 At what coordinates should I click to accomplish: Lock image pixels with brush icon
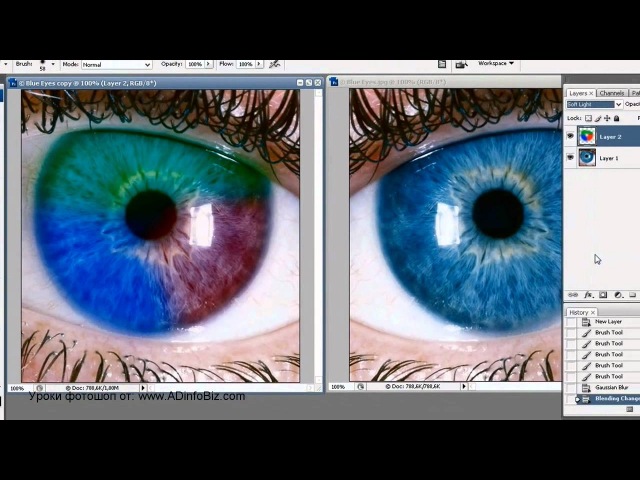(x=598, y=118)
